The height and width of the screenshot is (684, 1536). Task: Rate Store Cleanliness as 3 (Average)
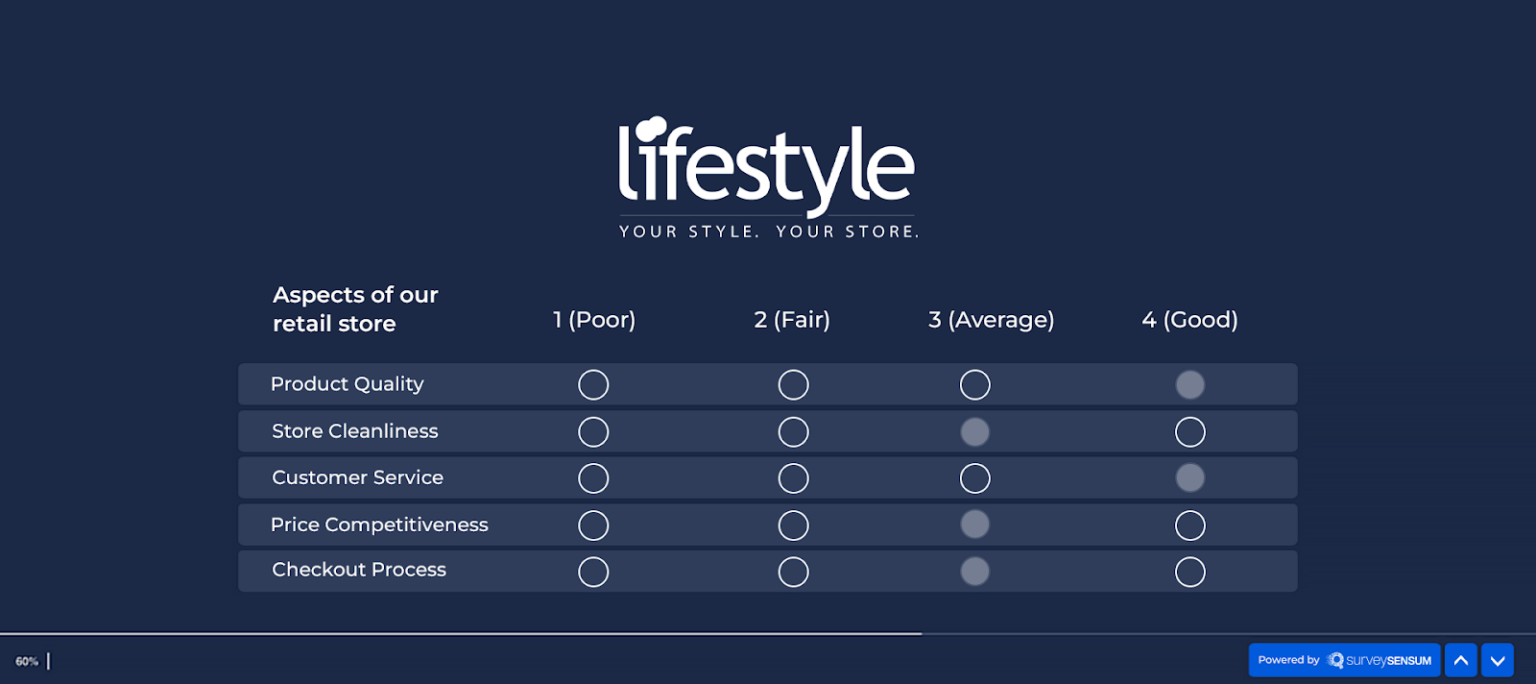[975, 431]
